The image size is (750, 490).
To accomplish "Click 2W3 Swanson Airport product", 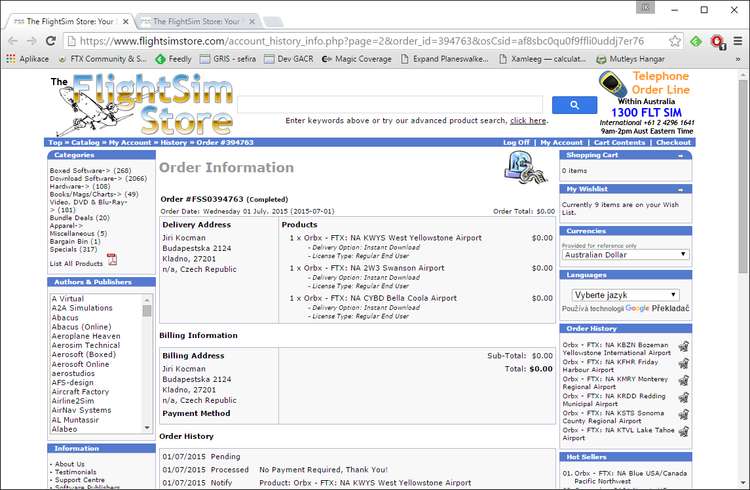I will tap(374, 268).
